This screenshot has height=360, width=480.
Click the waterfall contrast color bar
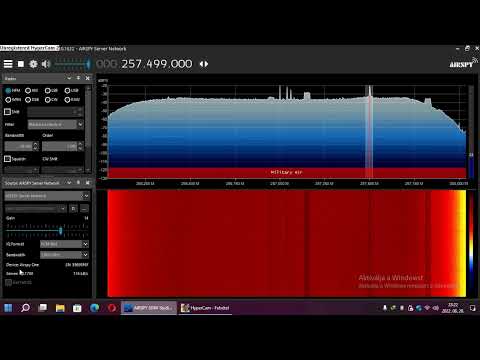pyautogui.click(x=471, y=243)
